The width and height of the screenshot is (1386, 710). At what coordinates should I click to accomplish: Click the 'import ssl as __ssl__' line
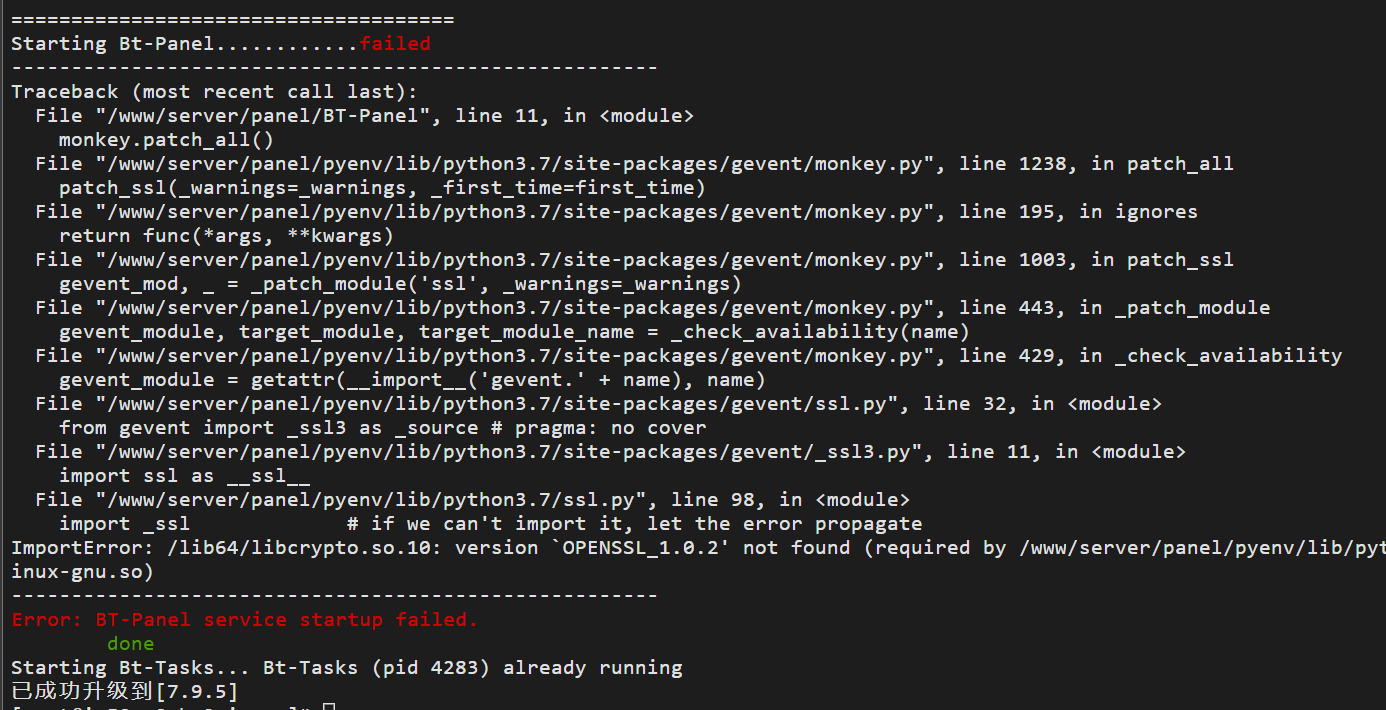pyautogui.click(x=184, y=476)
